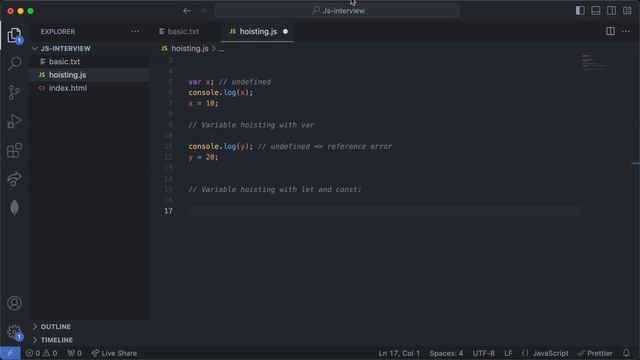Open the Extensions view icon
Viewport: 640px width, 360px height.
click(x=14, y=150)
